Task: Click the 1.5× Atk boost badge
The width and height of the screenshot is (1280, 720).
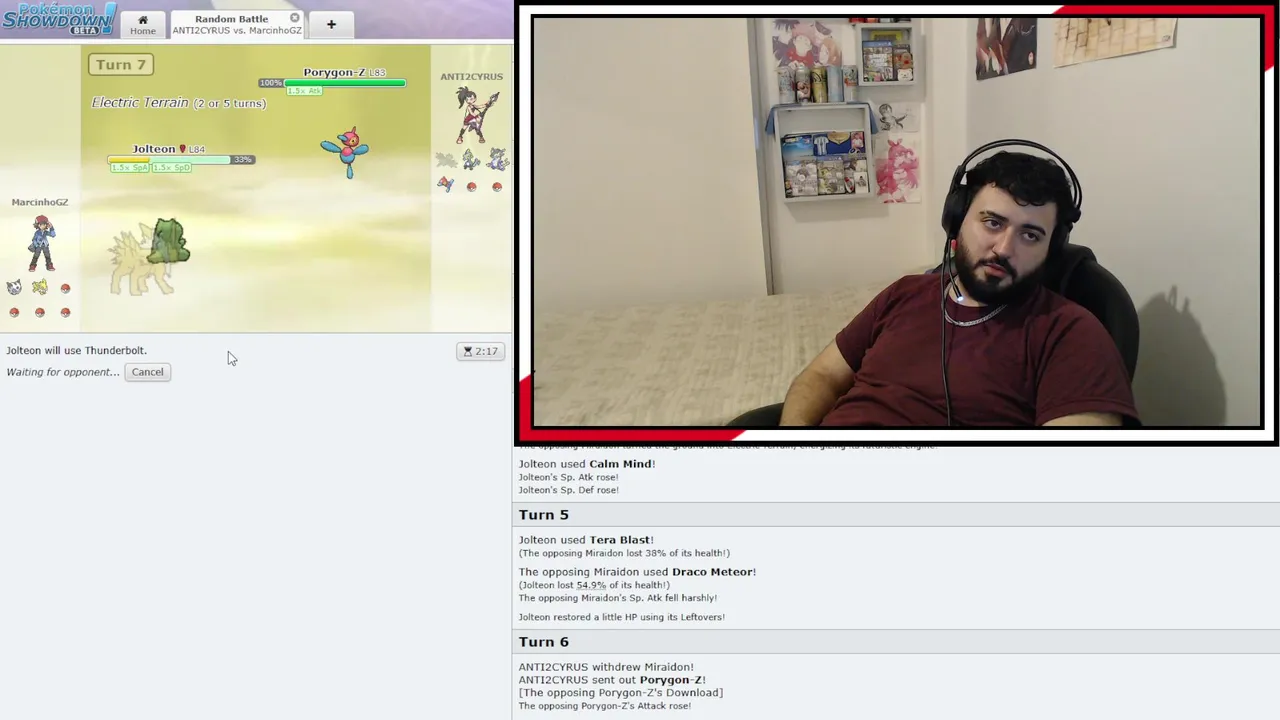Action: (x=305, y=91)
